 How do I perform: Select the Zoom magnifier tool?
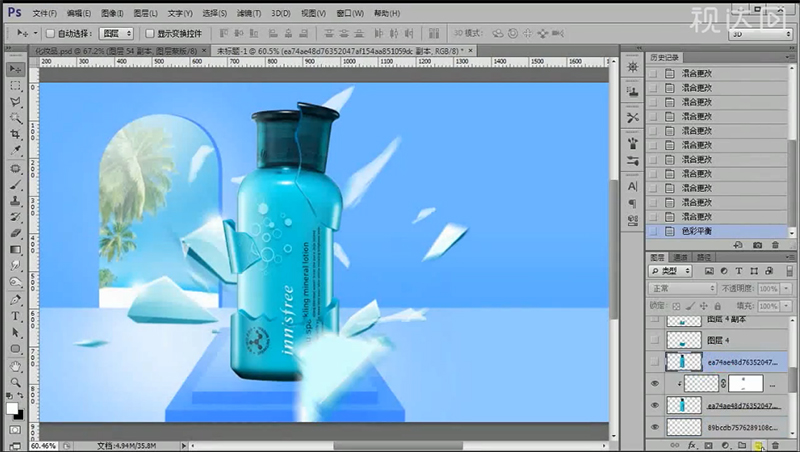click(15, 382)
